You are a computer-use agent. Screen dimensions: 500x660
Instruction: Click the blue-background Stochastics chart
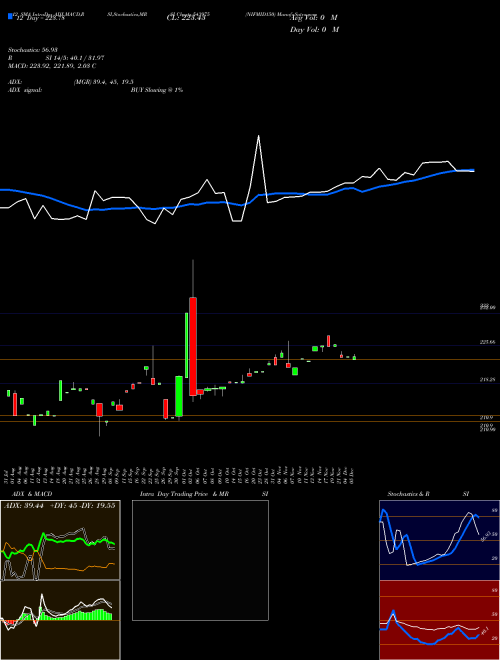[x=439, y=540]
